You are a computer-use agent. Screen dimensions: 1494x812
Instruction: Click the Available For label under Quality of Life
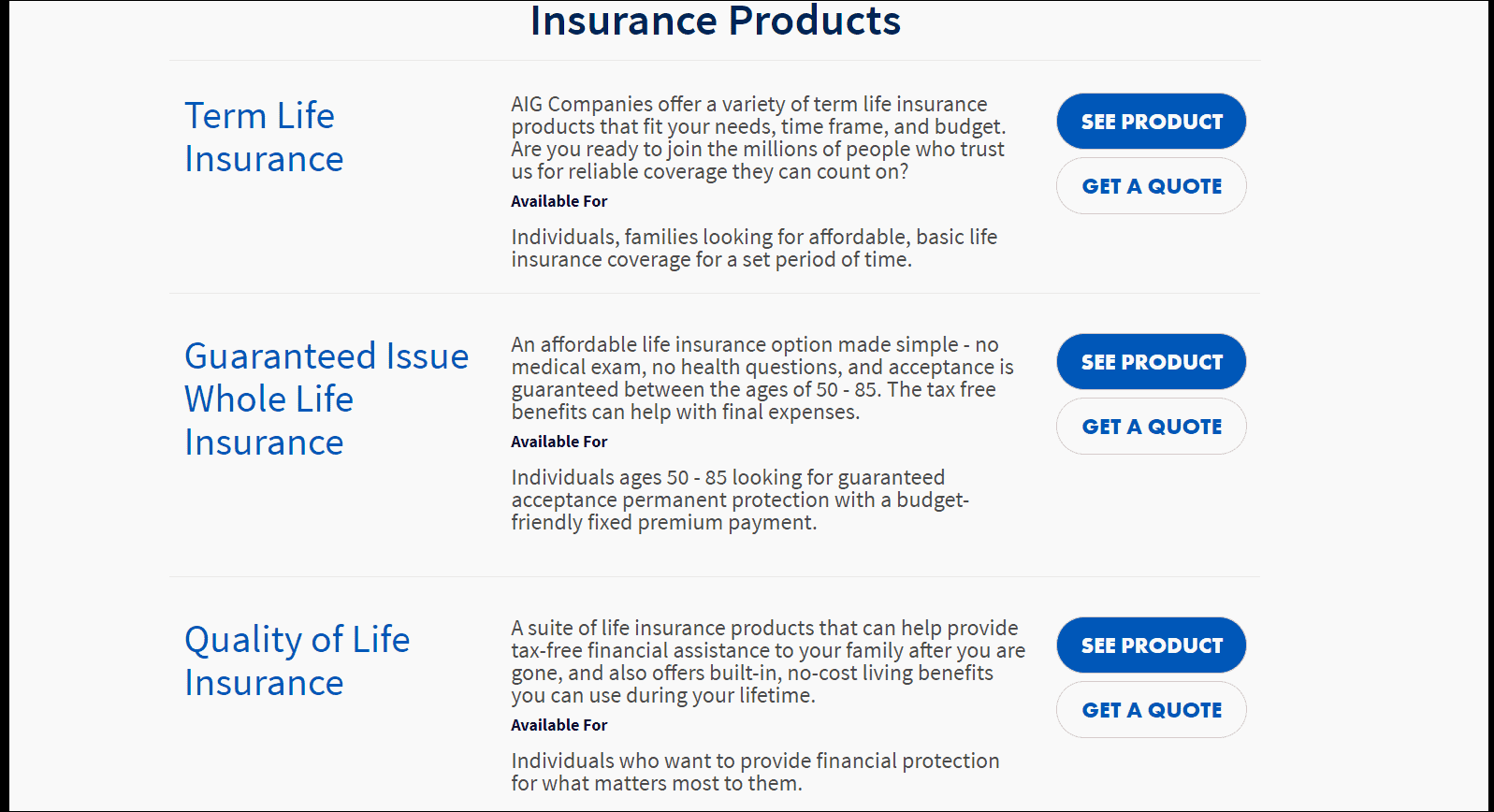tap(559, 725)
